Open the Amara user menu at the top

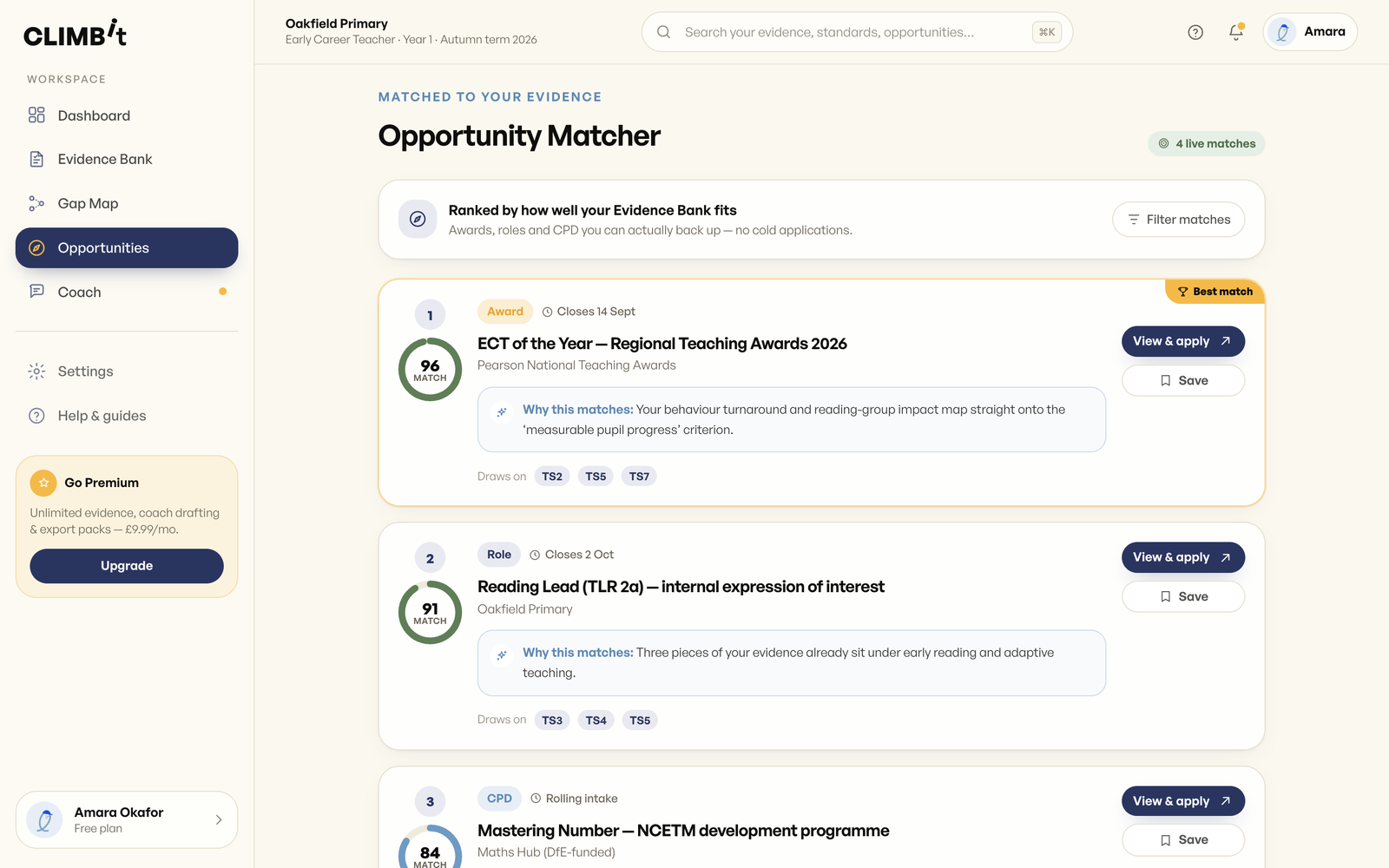pos(1310,32)
